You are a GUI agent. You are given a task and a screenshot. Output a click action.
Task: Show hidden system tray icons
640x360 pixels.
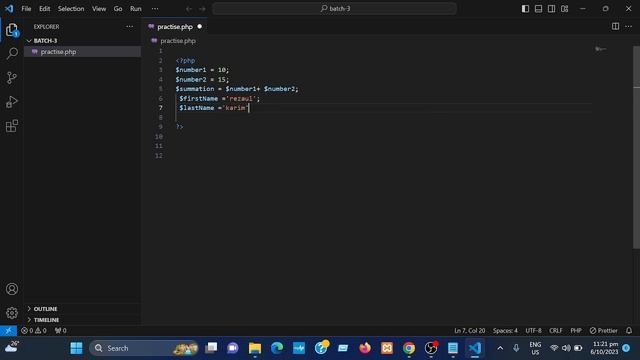pos(500,348)
